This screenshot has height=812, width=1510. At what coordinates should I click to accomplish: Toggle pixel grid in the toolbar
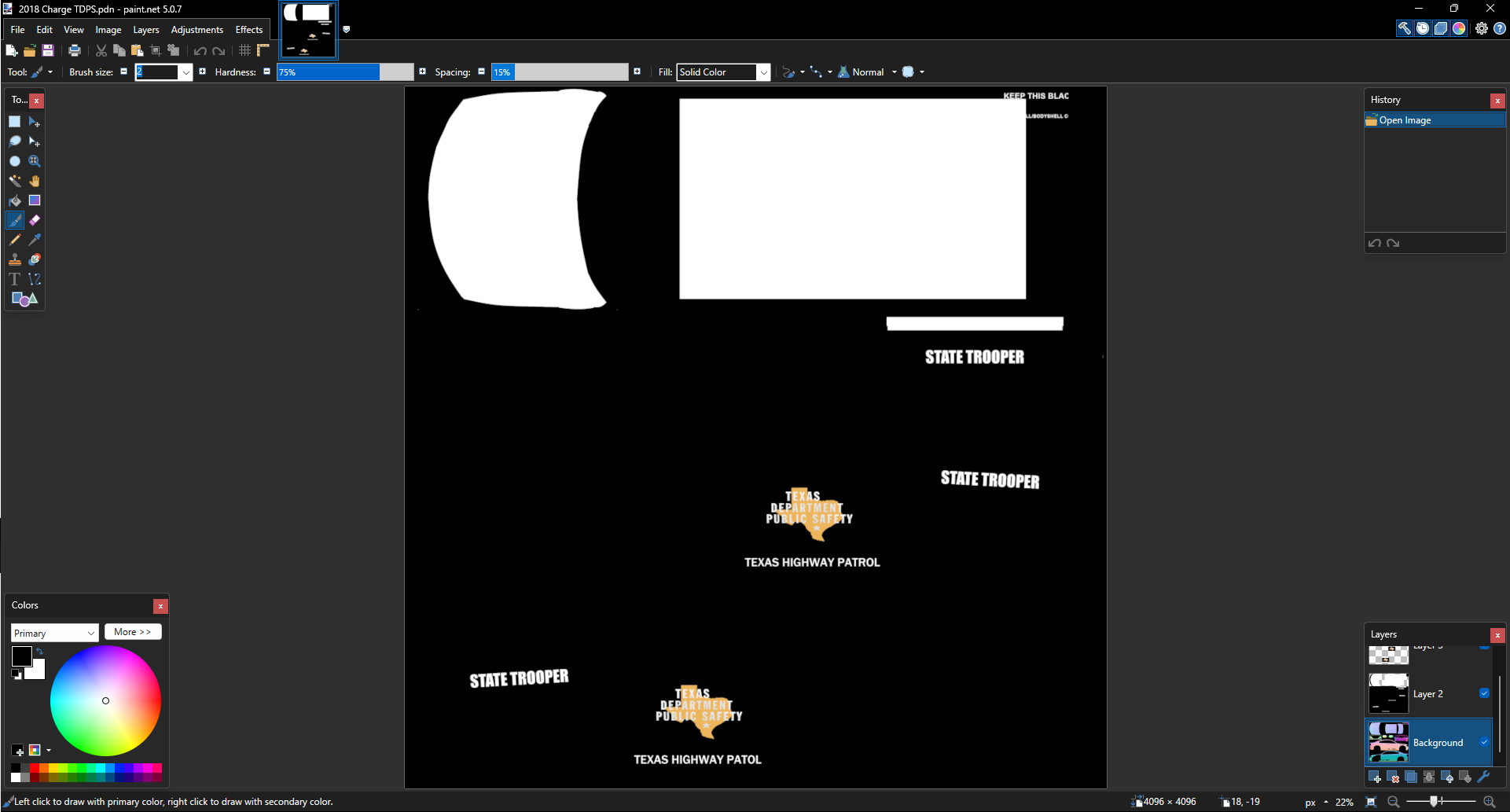245,50
